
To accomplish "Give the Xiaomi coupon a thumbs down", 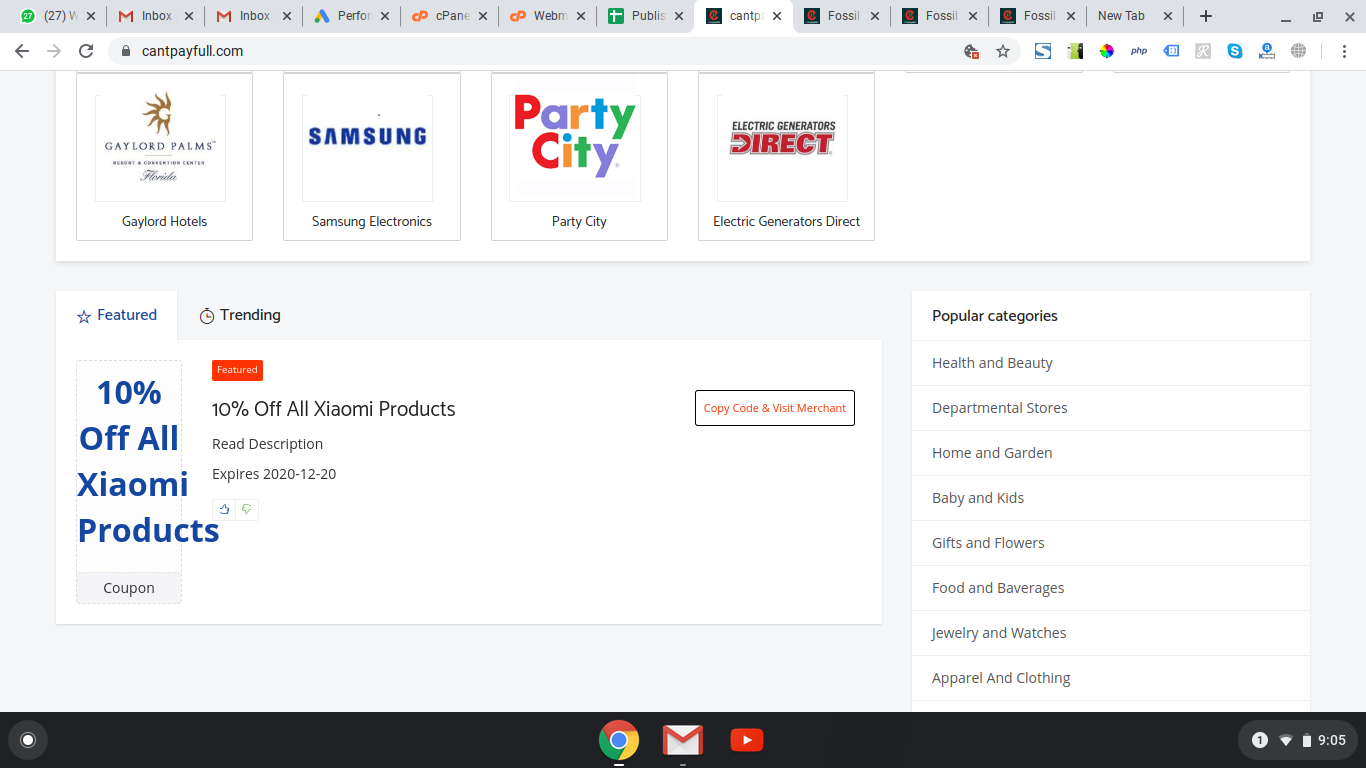I will click(x=247, y=509).
